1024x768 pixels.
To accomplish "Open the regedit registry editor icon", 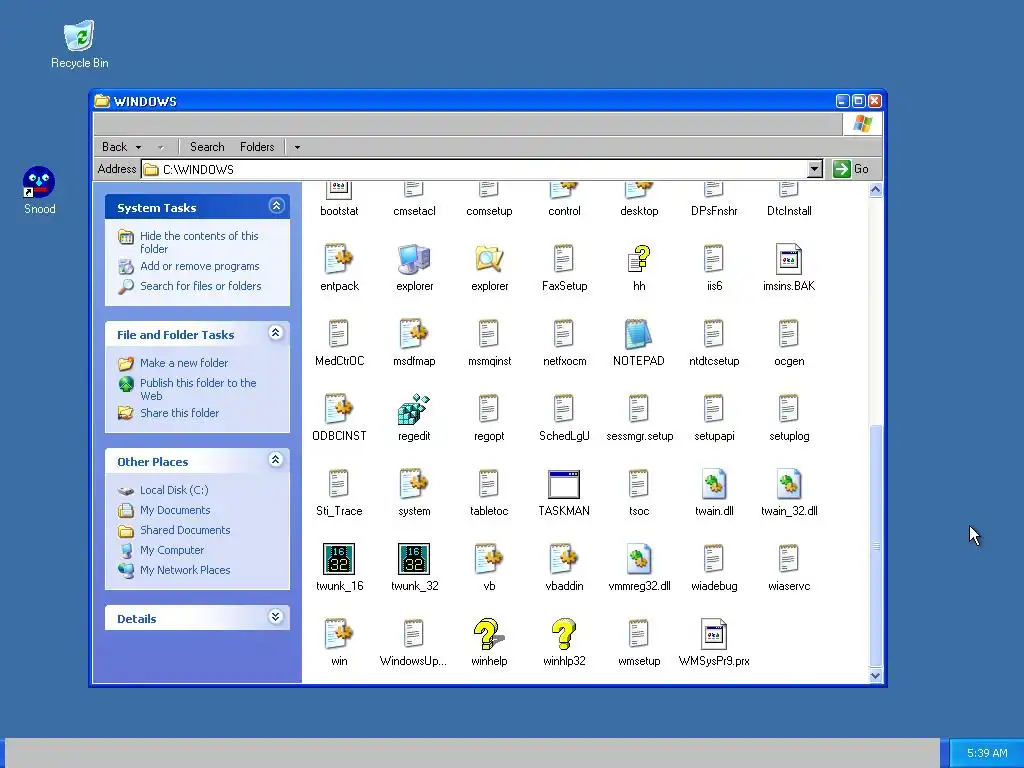I will coord(414,409).
